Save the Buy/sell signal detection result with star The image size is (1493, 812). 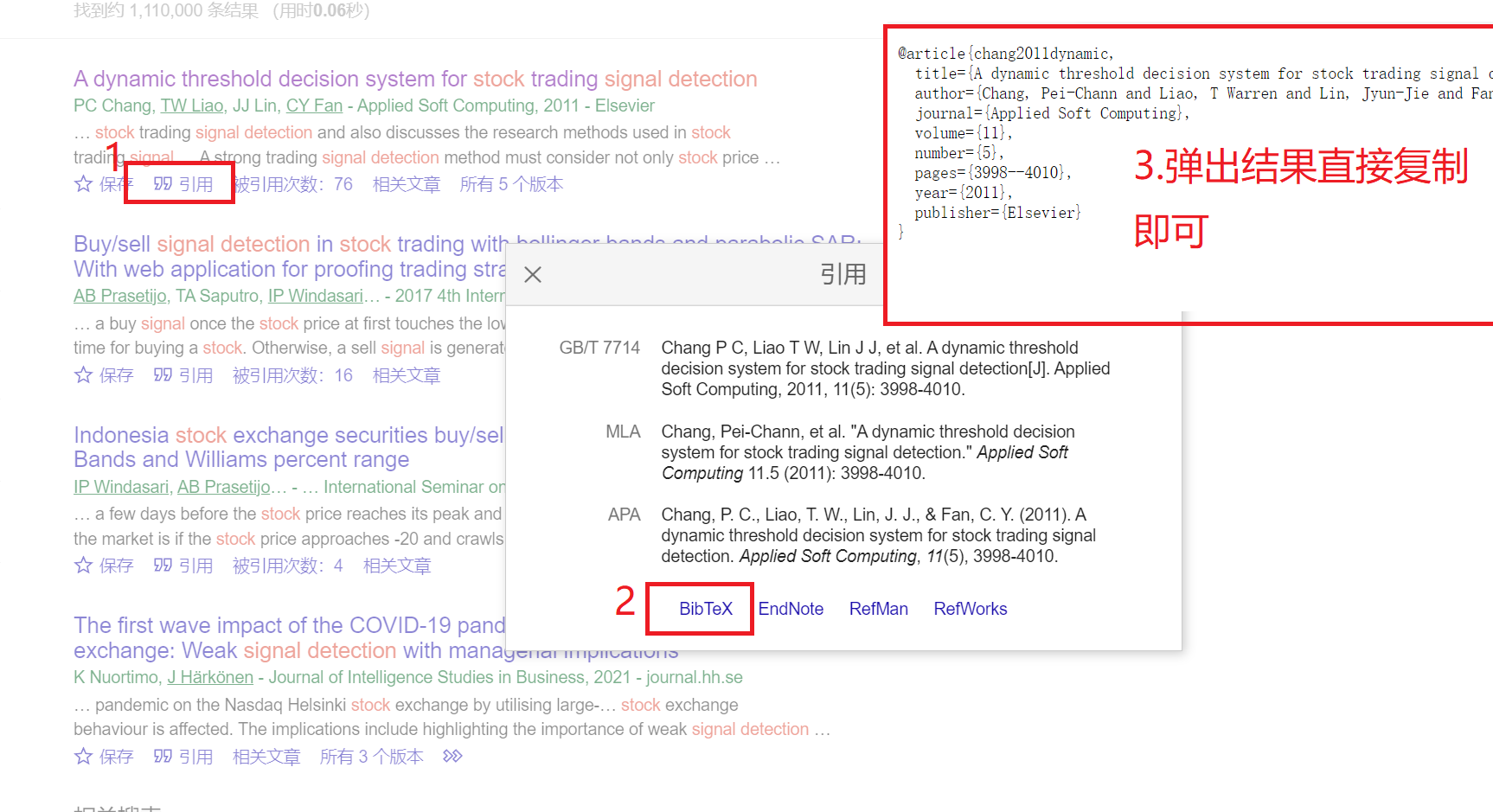(84, 375)
